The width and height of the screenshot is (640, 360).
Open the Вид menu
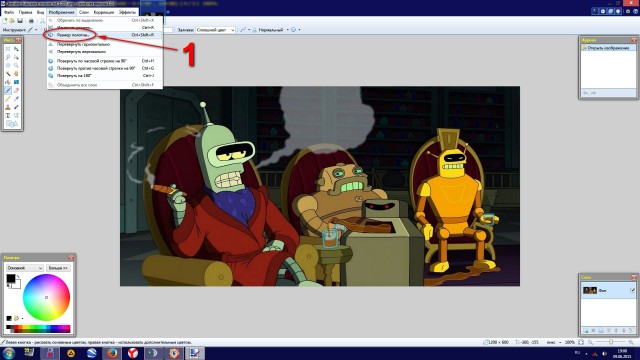[40, 12]
